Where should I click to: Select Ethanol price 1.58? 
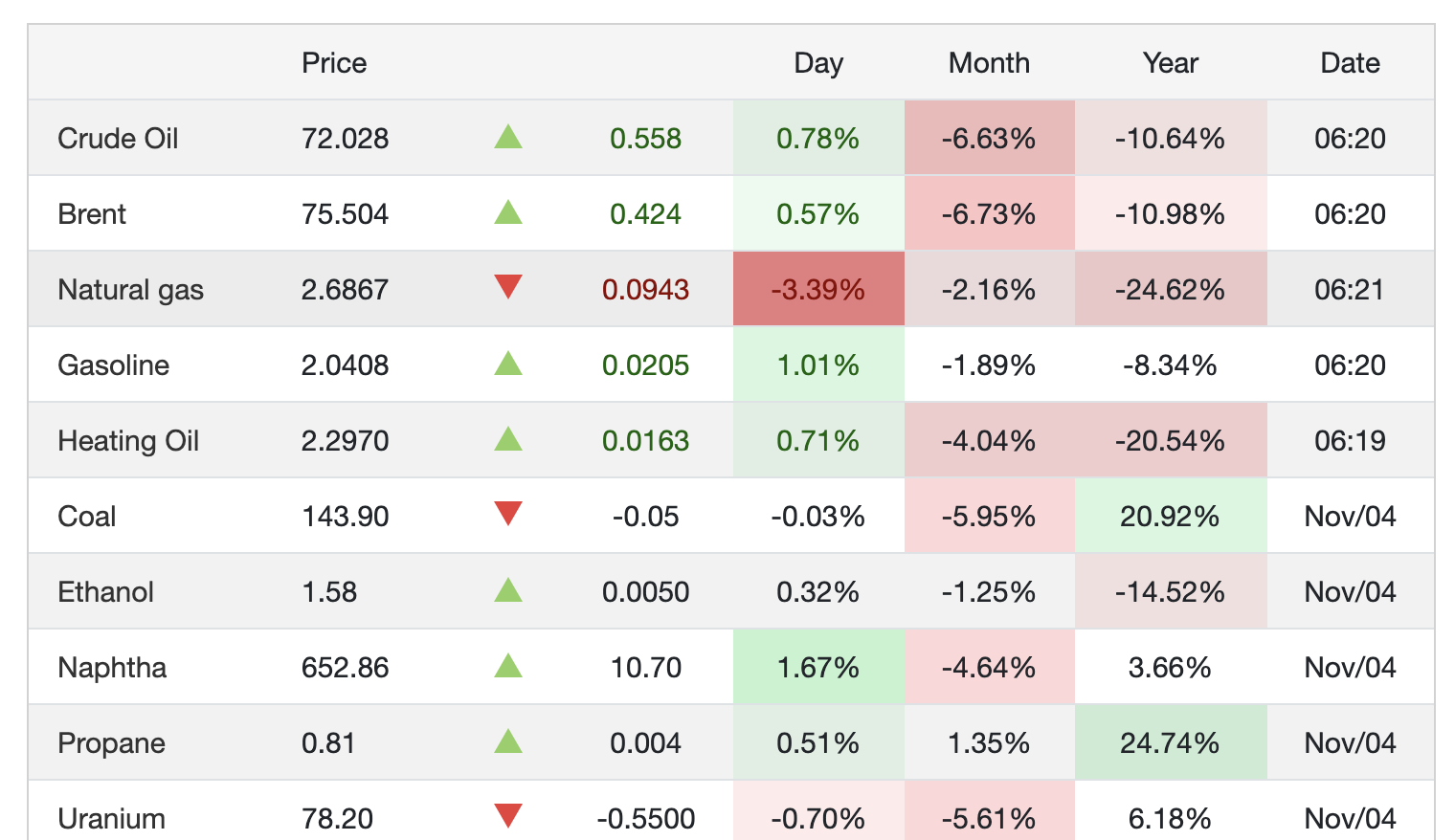(329, 592)
